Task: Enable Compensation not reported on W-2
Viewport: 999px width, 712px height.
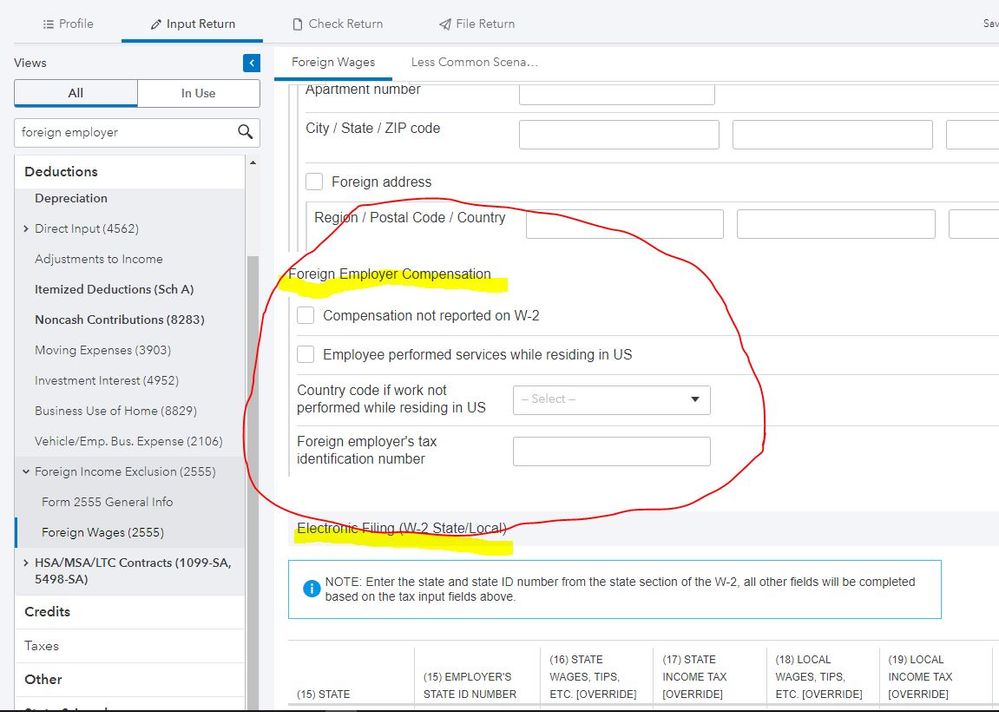Action: coord(306,316)
